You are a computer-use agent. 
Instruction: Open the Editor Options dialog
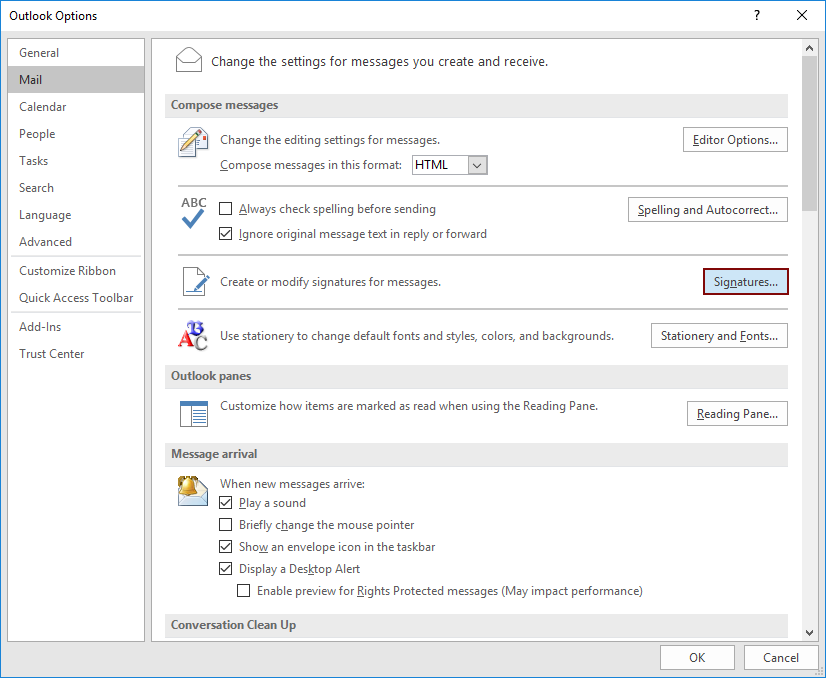click(735, 139)
